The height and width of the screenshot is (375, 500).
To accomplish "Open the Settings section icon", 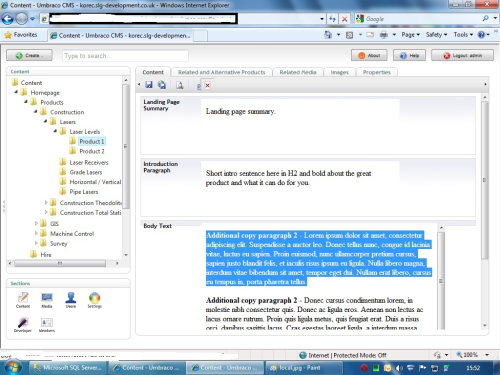I will [95, 300].
